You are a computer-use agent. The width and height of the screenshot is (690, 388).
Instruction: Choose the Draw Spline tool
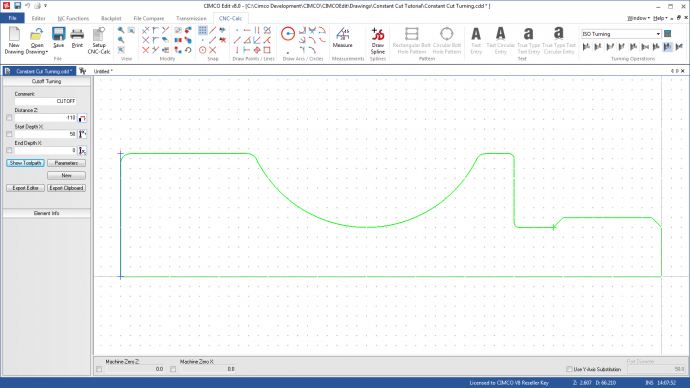pos(378,40)
